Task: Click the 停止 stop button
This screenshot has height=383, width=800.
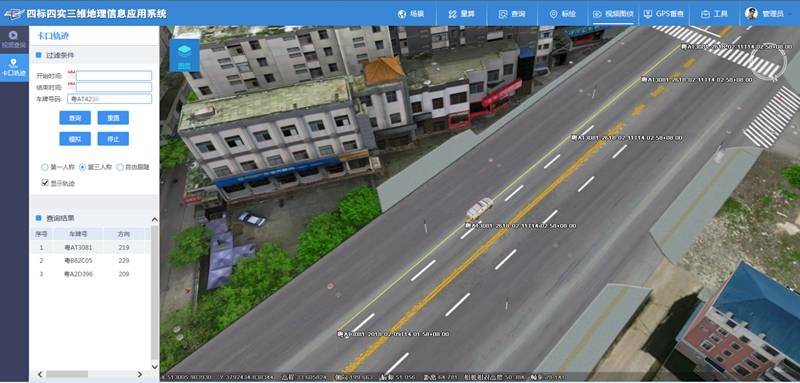Action: tap(113, 139)
